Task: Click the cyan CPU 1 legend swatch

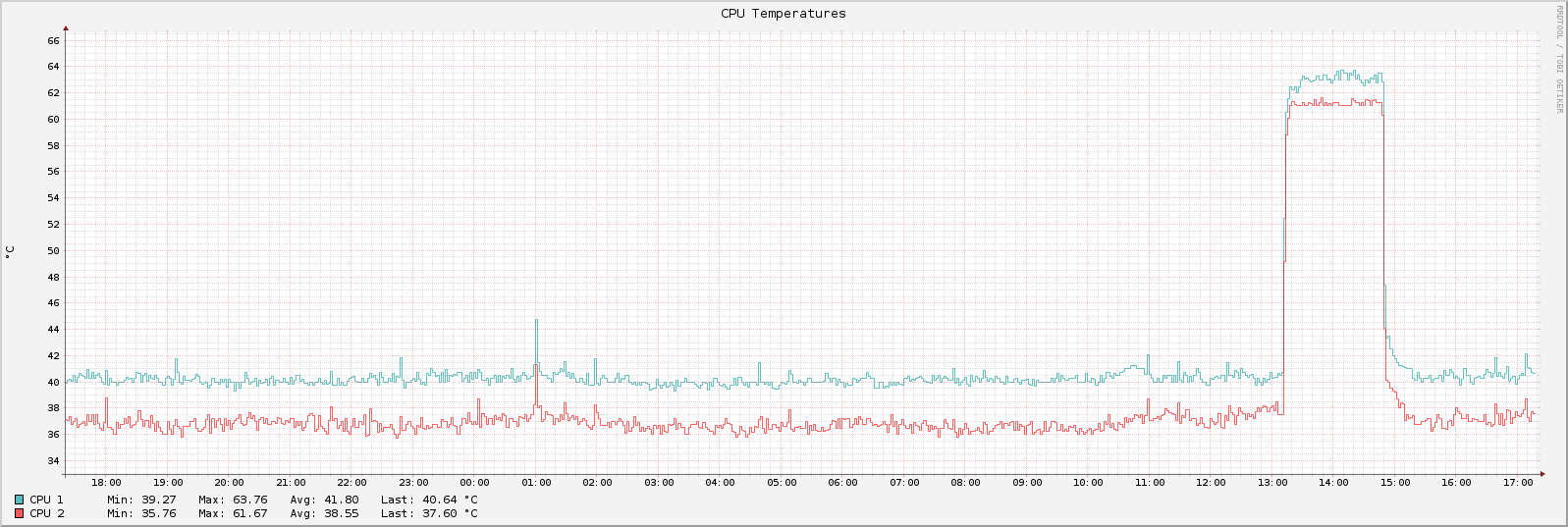Action: click(x=19, y=500)
